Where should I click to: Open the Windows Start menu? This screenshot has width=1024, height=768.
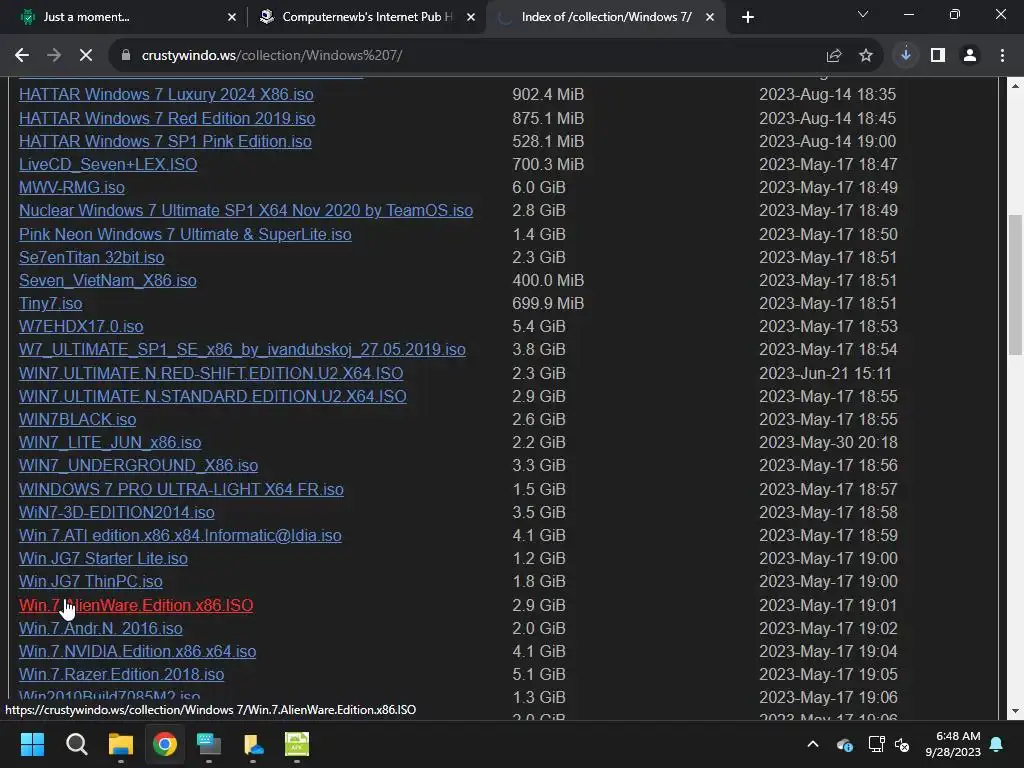pyautogui.click(x=32, y=744)
